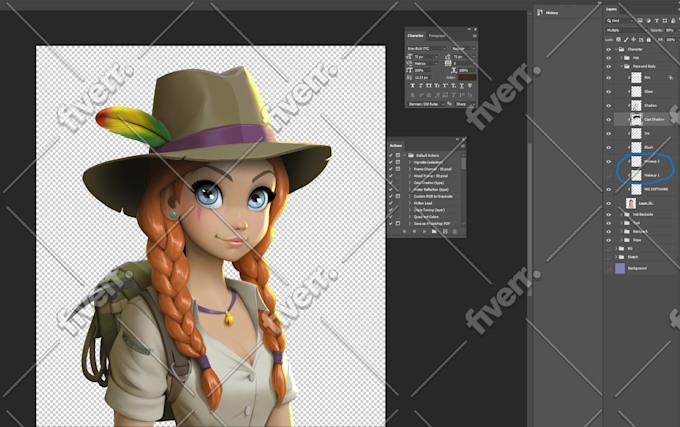The width and height of the screenshot is (680, 427).
Task: Filter layers by adjustment layer icon
Action: pos(648,20)
